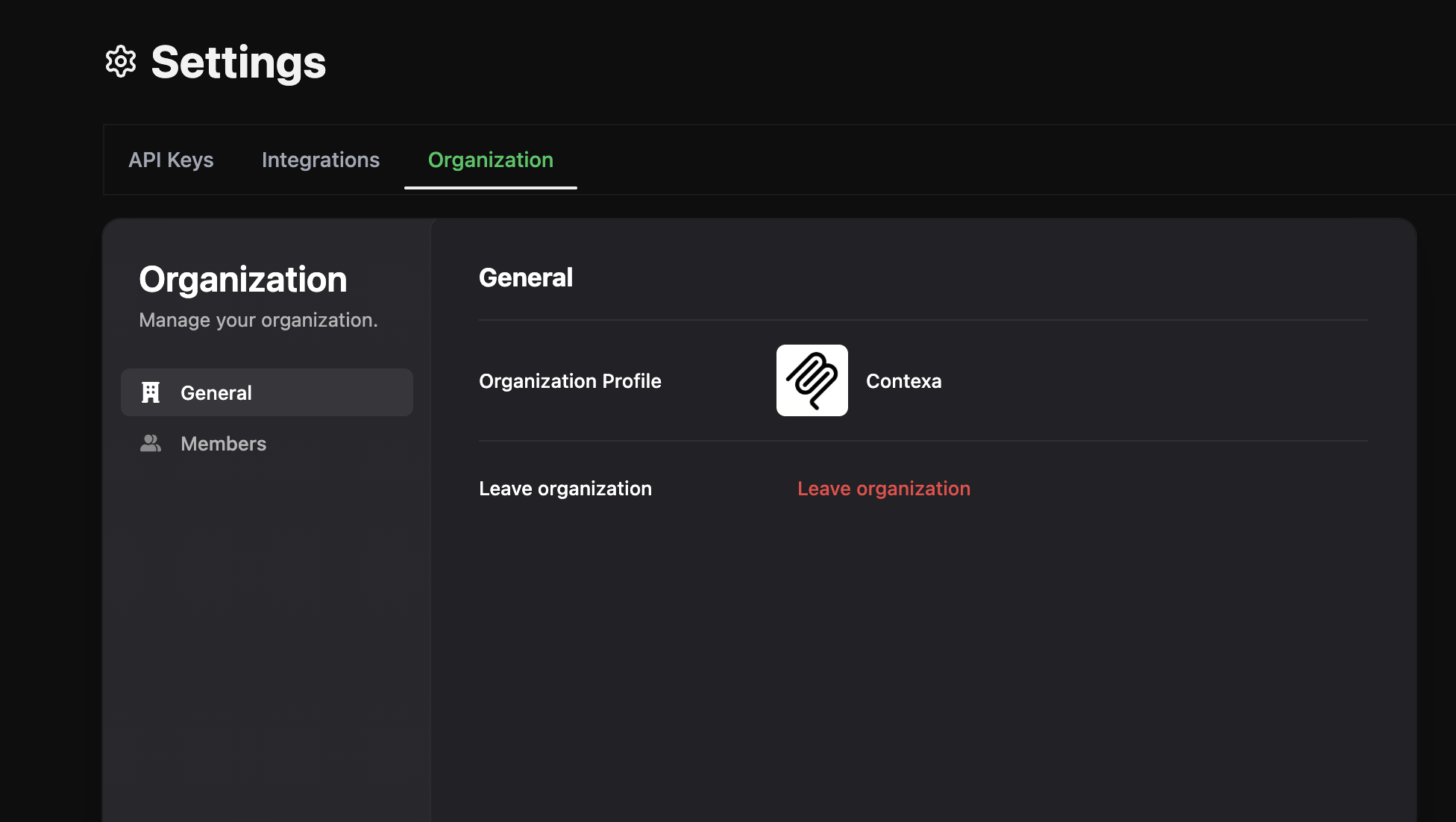Go to the Members section
The width and height of the screenshot is (1456, 822).
[266, 444]
